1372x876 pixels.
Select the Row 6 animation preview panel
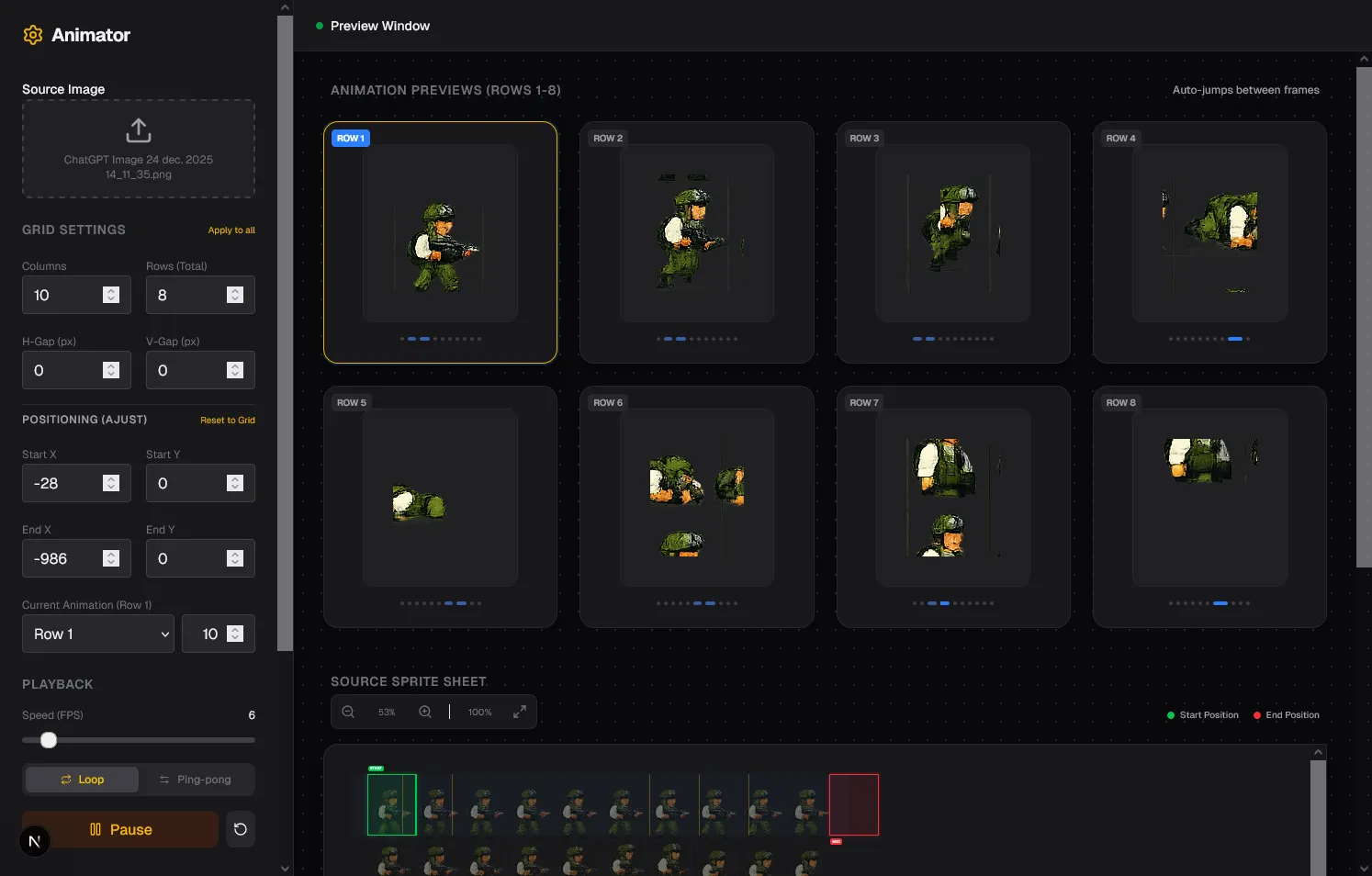point(696,506)
